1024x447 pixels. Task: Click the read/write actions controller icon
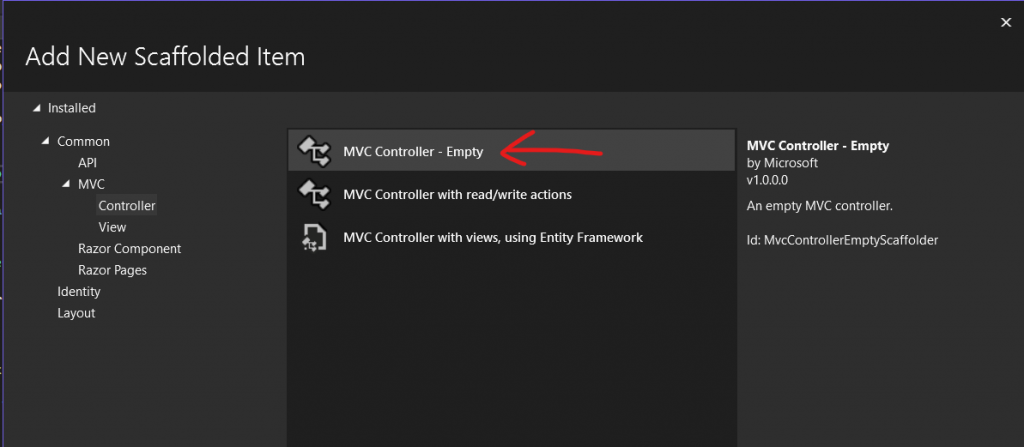(x=316, y=194)
